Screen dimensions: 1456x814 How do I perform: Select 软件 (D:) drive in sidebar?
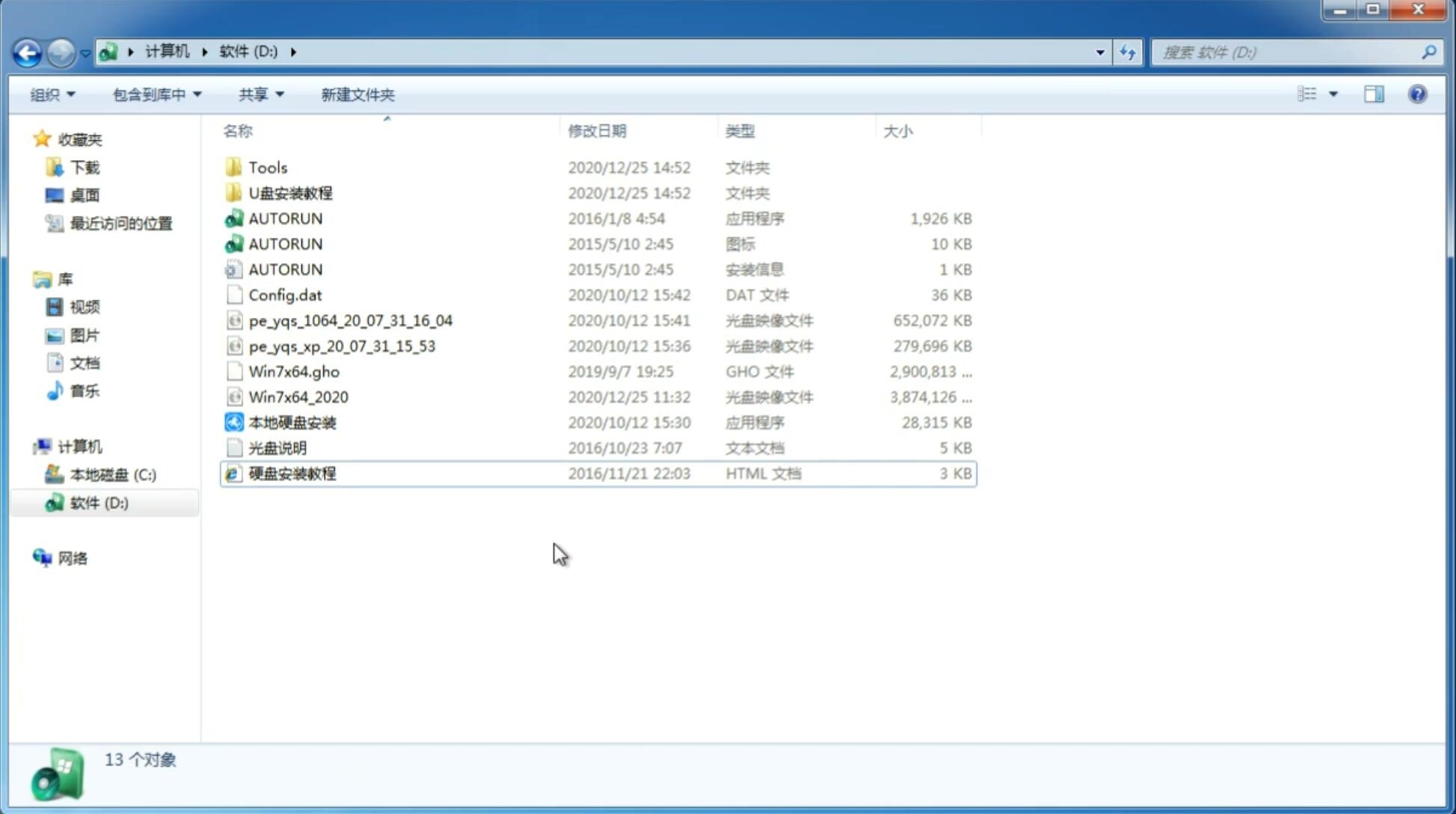[x=99, y=502]
